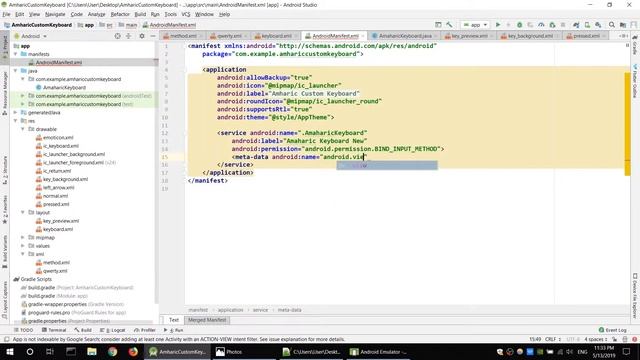Click the Collapse All icon in the Project panel

129,36
